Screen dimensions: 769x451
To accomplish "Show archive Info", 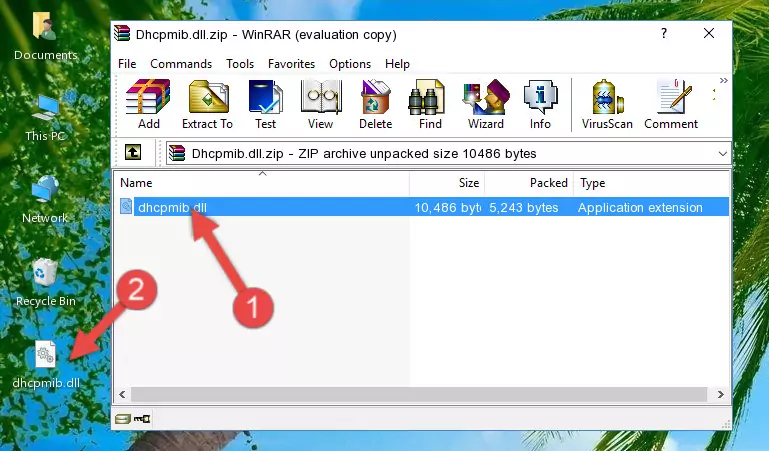I will [x=540, y=104].
